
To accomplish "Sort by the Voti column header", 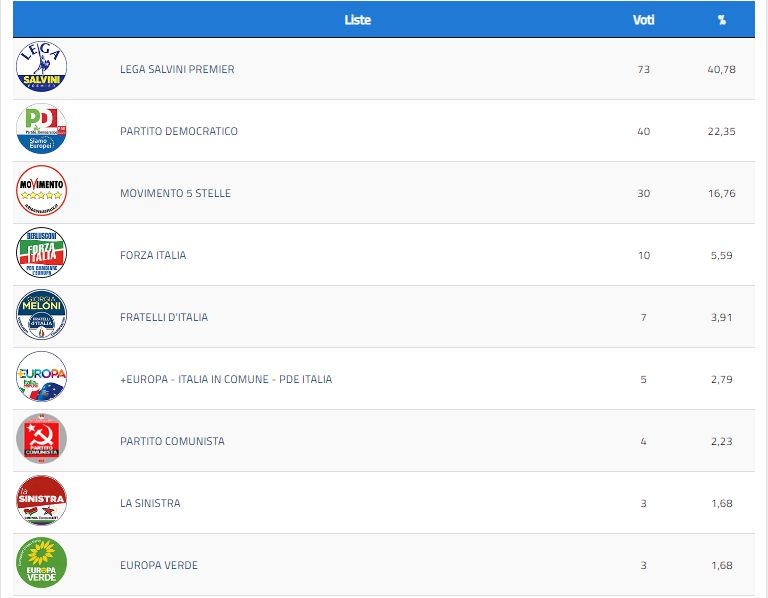I will tap(644, 20).
